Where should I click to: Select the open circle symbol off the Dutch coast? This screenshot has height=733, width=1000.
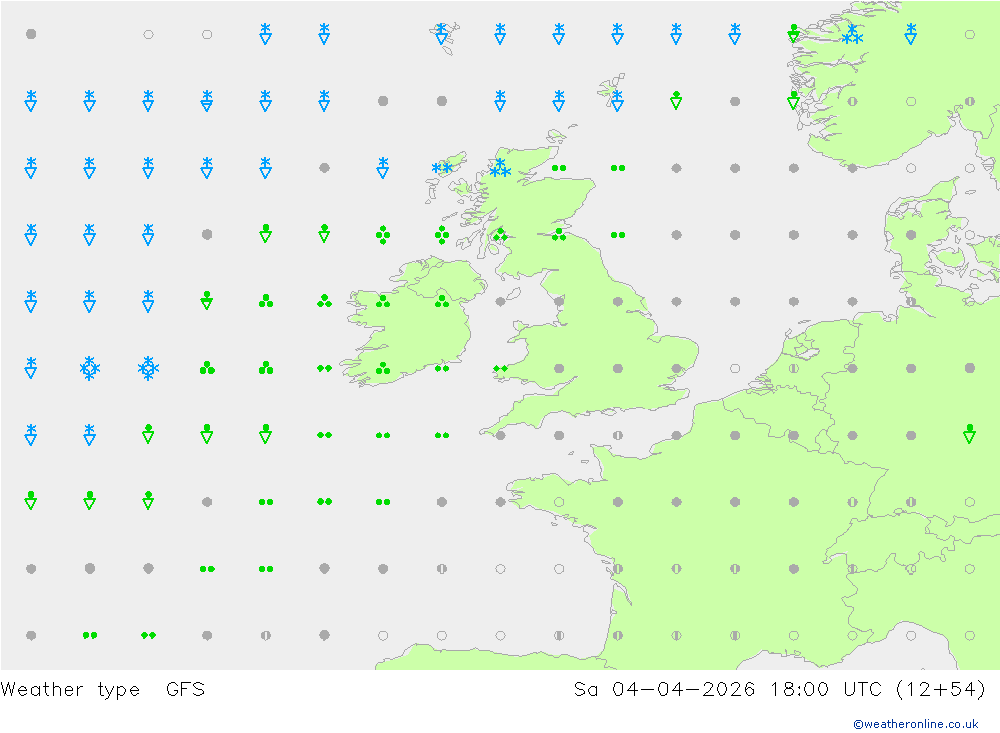pos(735,368)
